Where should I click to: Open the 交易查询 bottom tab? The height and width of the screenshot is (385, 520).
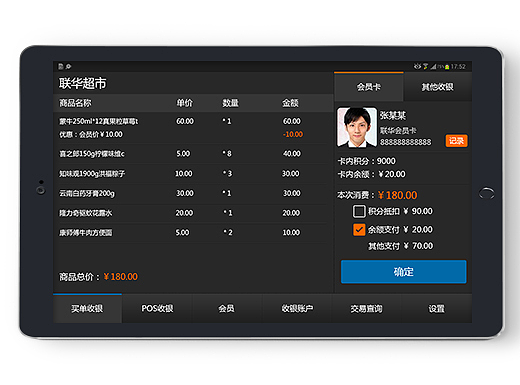click(366, 309)
